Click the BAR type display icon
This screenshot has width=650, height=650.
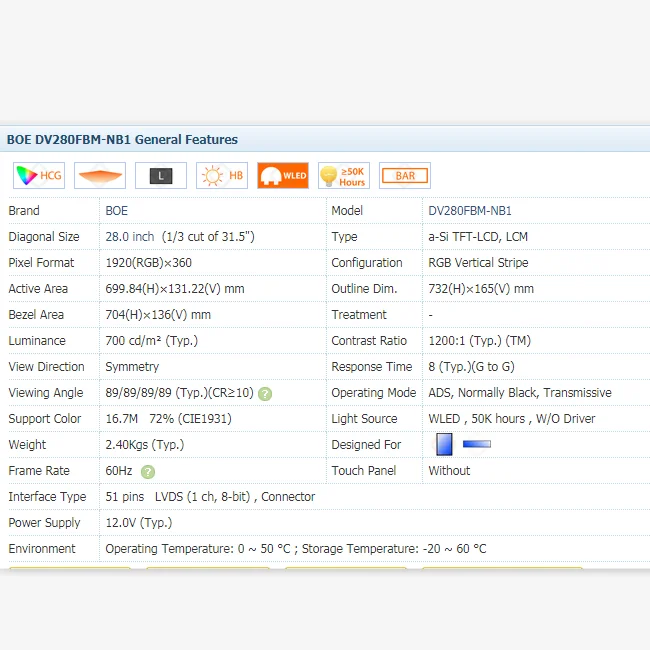405,176
